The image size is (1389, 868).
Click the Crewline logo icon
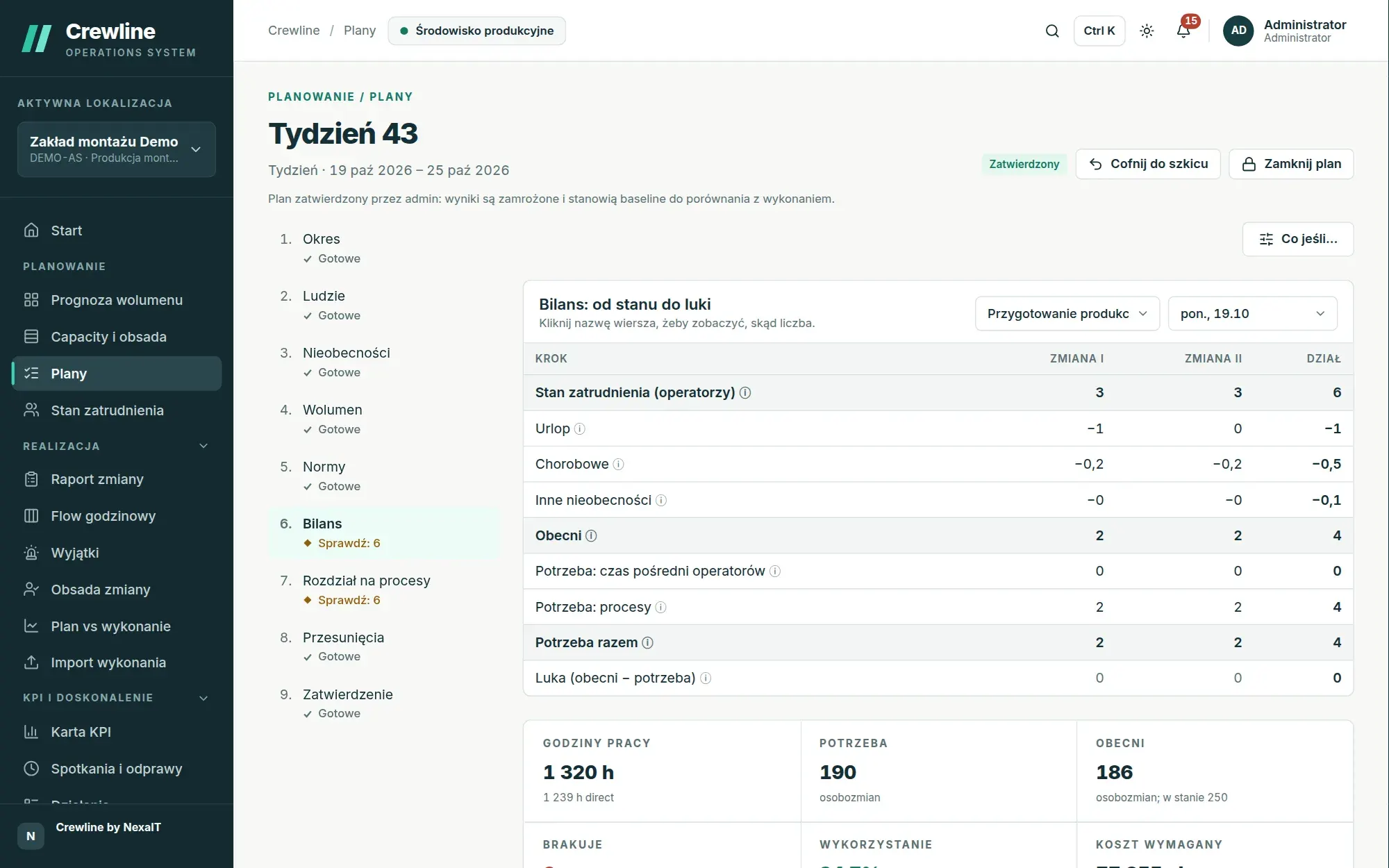point(37,39)
